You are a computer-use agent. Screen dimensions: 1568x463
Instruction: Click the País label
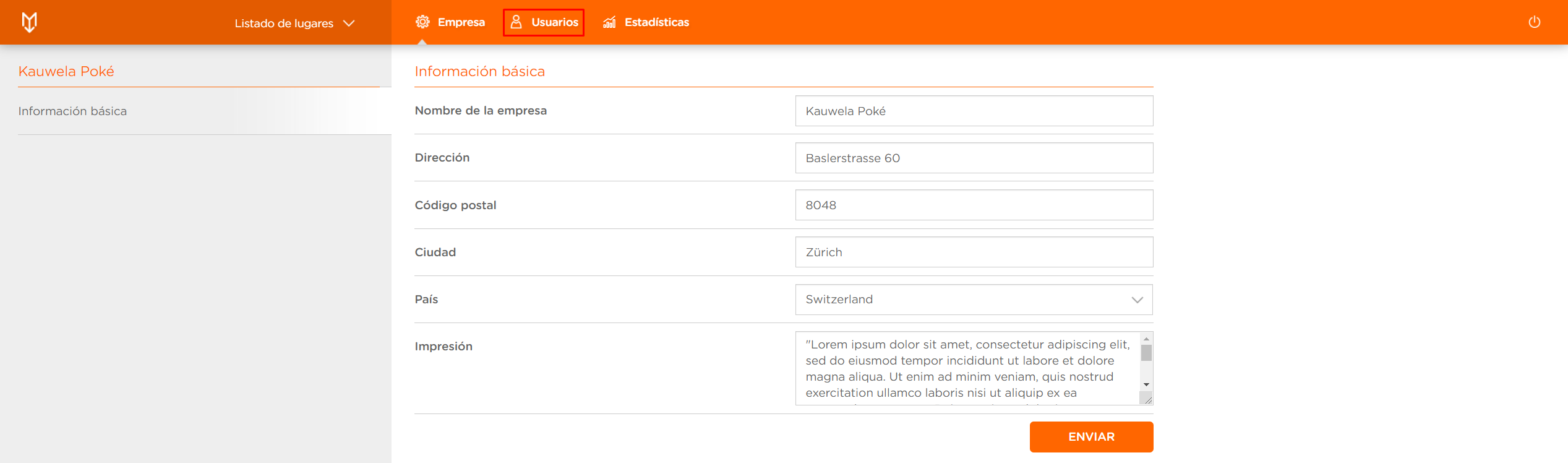point(426,299)
